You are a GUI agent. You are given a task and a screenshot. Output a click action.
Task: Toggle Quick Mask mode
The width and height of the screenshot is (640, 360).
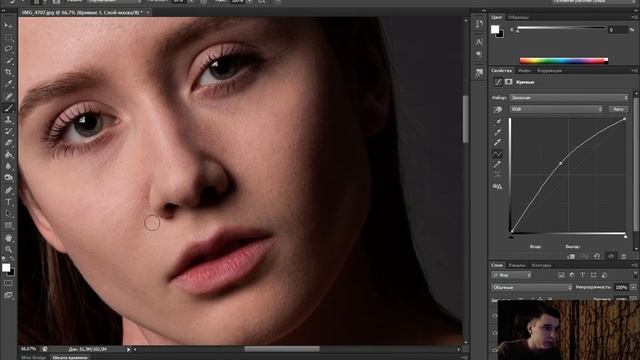(8, 283)
